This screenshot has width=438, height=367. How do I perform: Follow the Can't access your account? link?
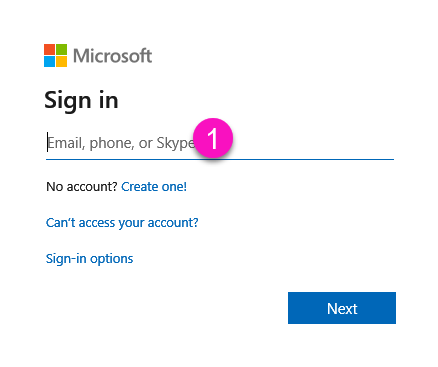(x=122, y=223)
